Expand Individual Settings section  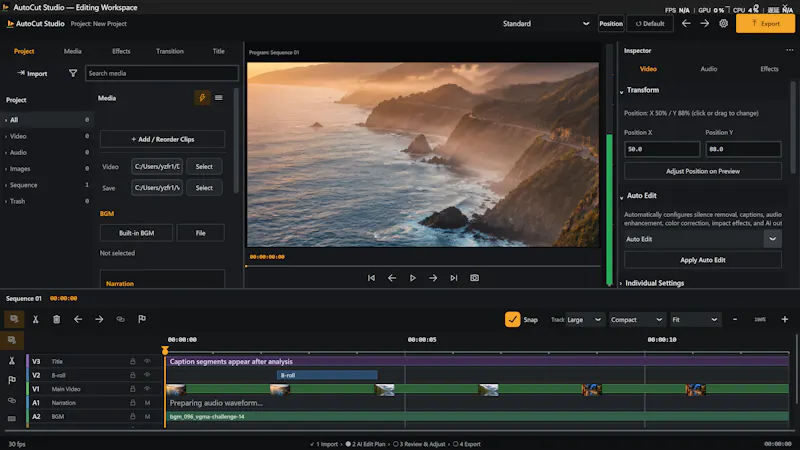pos(621,283)
